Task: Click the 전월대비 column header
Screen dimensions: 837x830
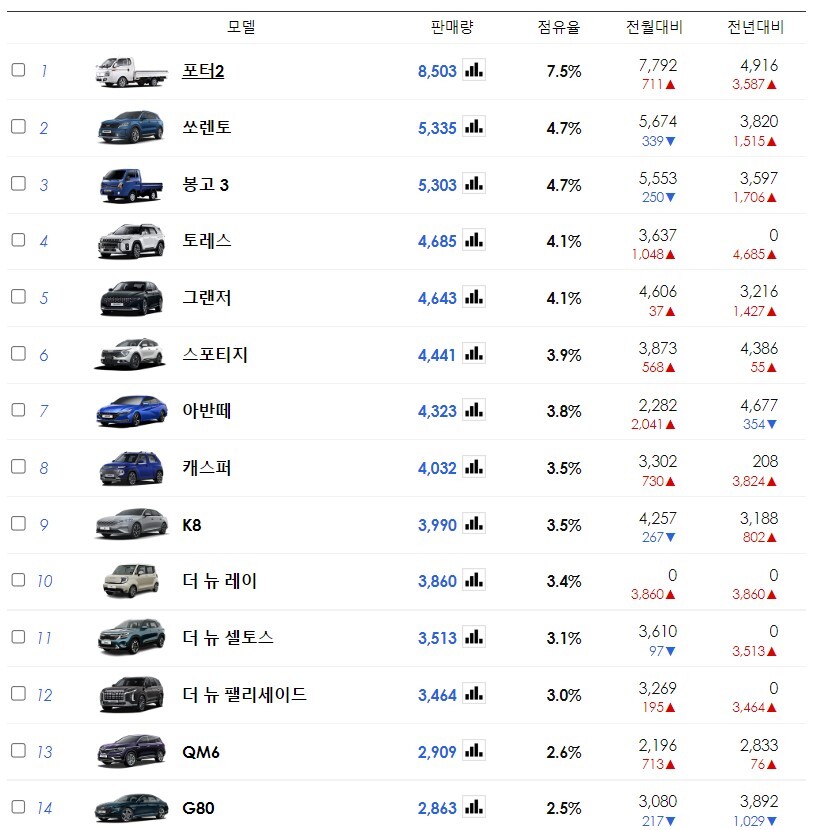Action: (x=654, y=27)
